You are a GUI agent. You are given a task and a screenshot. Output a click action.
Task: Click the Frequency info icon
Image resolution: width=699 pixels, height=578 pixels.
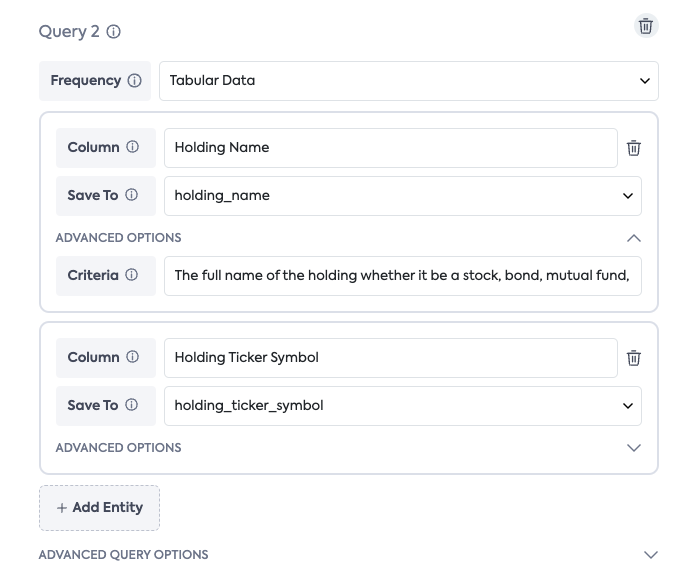[x=135, y=81]
